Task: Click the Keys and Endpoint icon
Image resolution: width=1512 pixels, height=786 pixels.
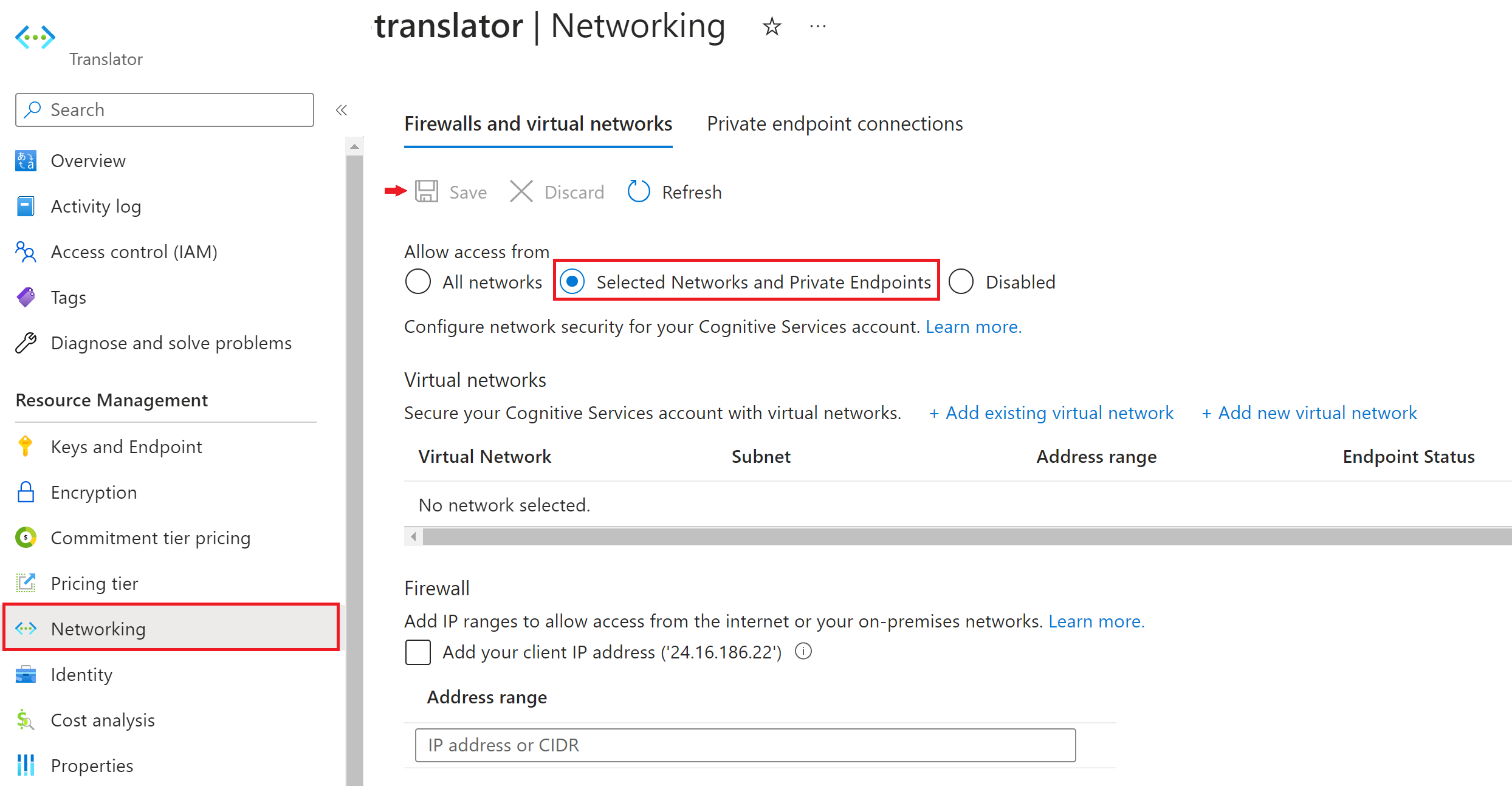Action: [24, 448]
